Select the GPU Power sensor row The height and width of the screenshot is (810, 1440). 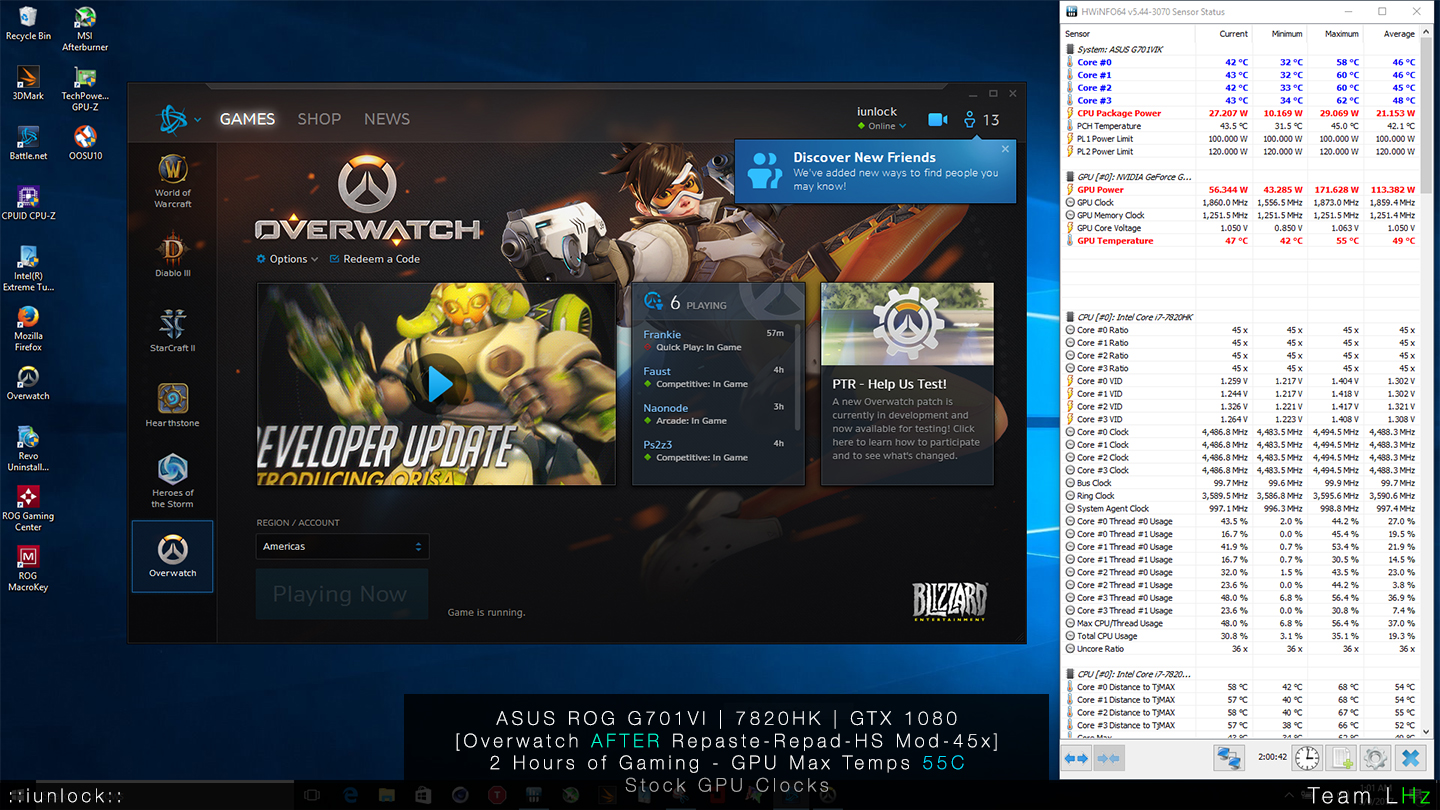pos(1240,190)
